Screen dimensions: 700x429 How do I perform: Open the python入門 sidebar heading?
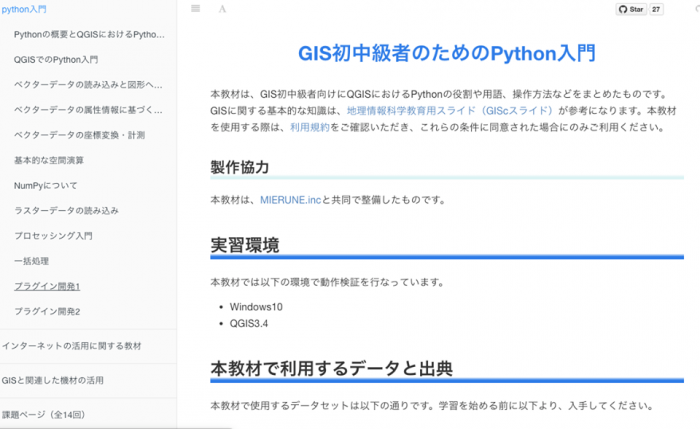point(24,9)
